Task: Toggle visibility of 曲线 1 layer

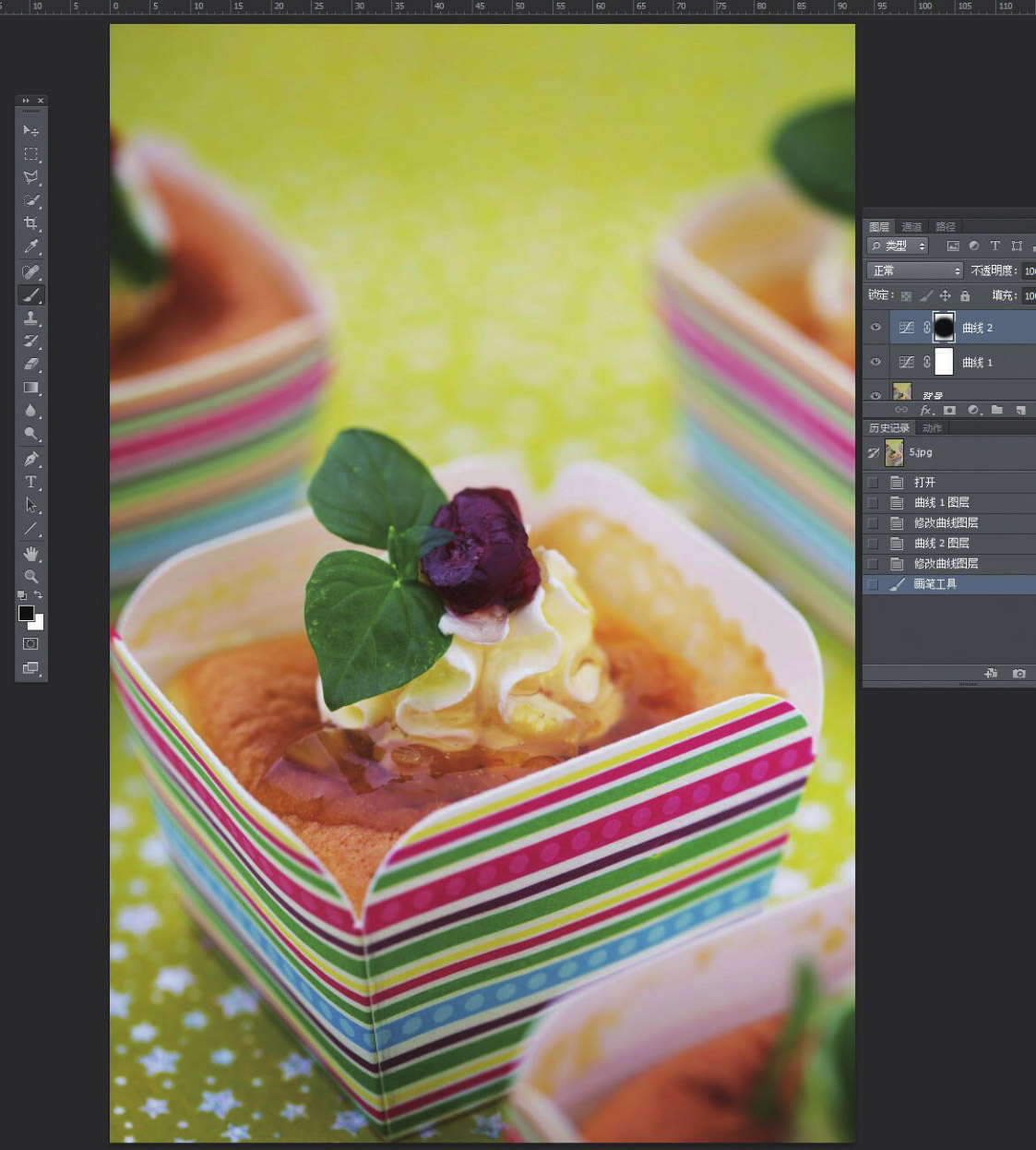Action: pyautogui.click(x=875, y=362)
